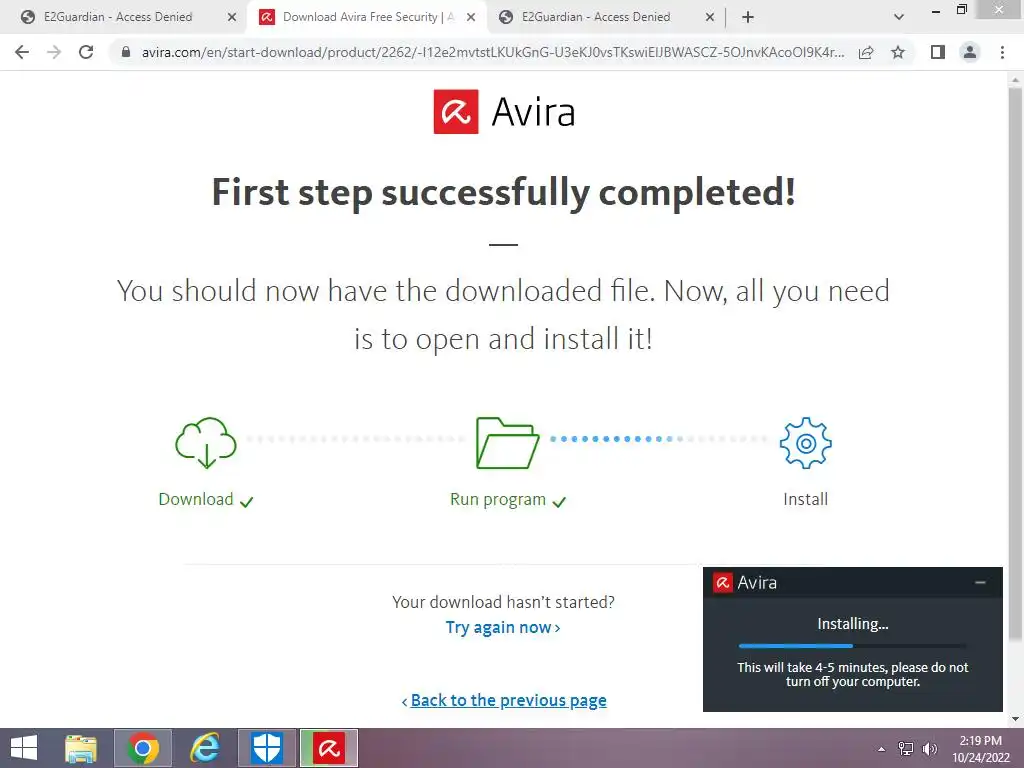Click the scrollbar down arrow
Image resolution: width=1024 pixels, height=768 pixels.
[x=1015, y=719]
